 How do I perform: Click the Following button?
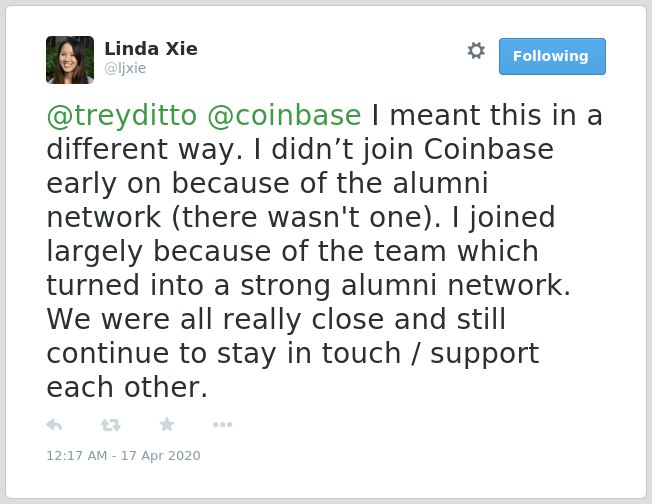[x=552, y=56]
